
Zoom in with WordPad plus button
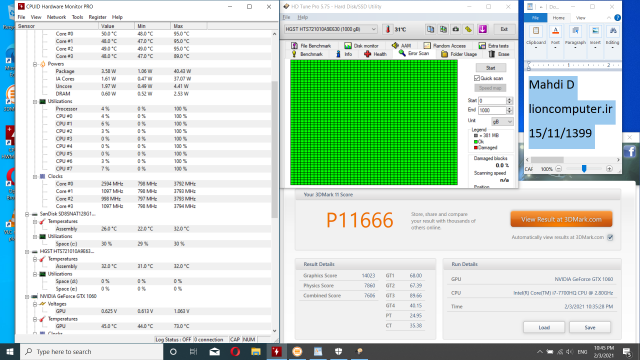tap(609, 169)
